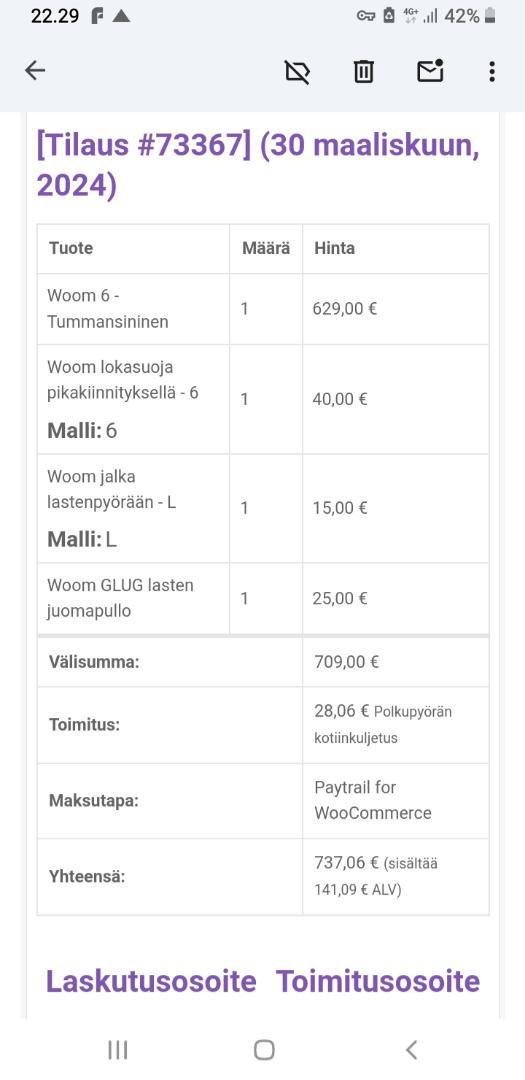Tap the VPN key status icon
Screen dimensions: 525x1080
click(x=365, y=16)
